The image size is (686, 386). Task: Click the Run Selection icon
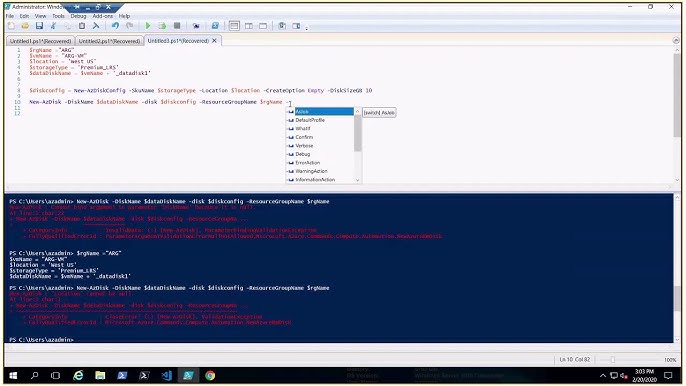162,26
